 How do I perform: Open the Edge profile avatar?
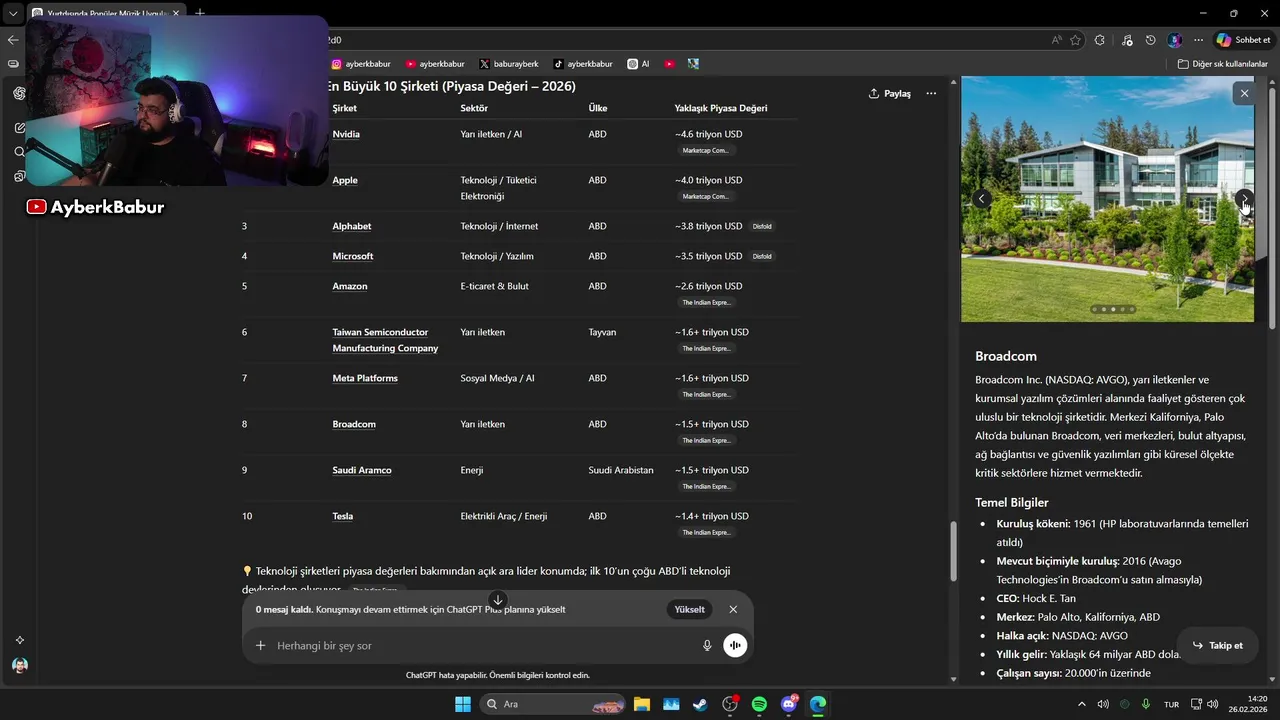click(x=1175, y=40)
